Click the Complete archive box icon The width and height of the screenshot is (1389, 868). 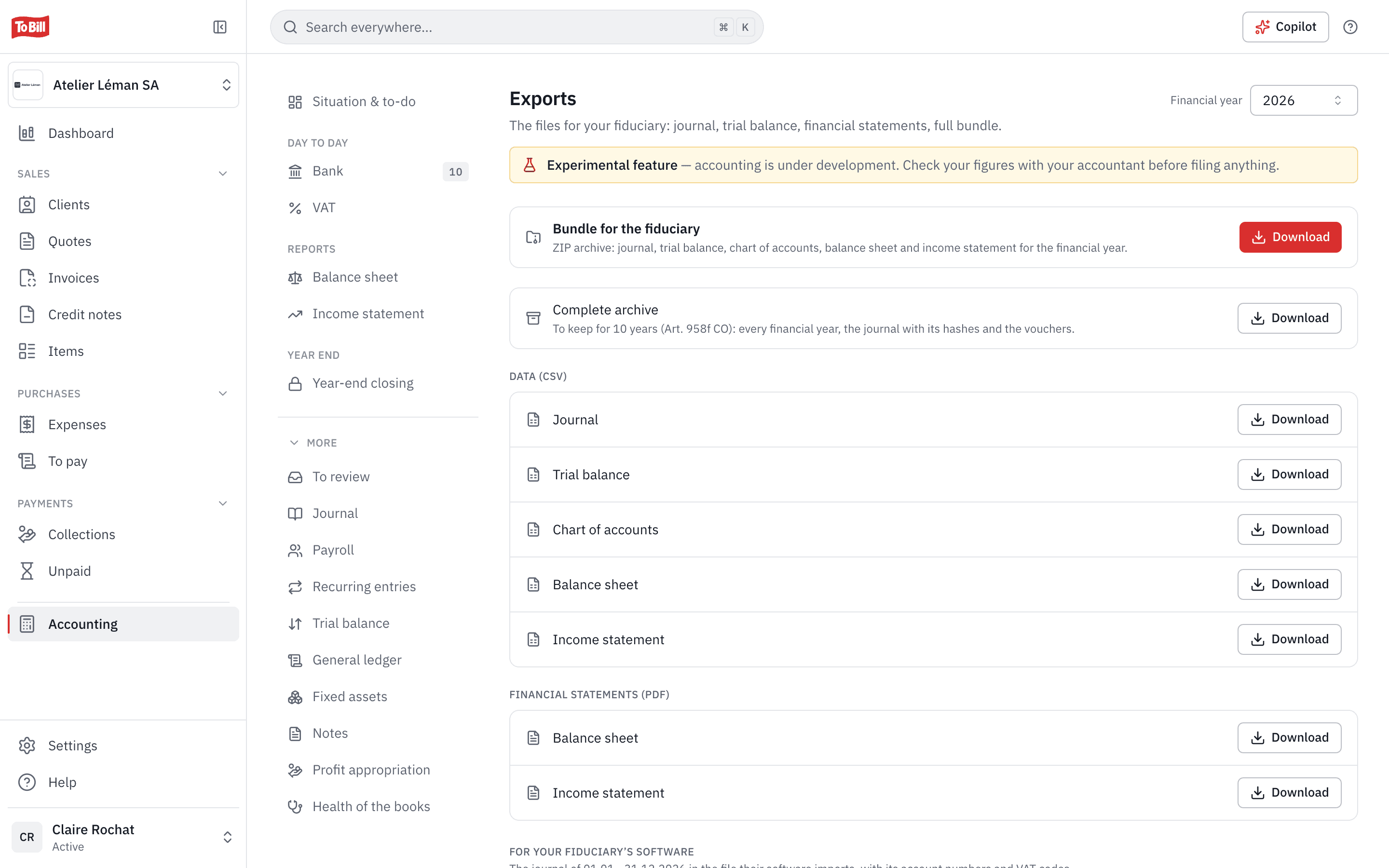533,318
